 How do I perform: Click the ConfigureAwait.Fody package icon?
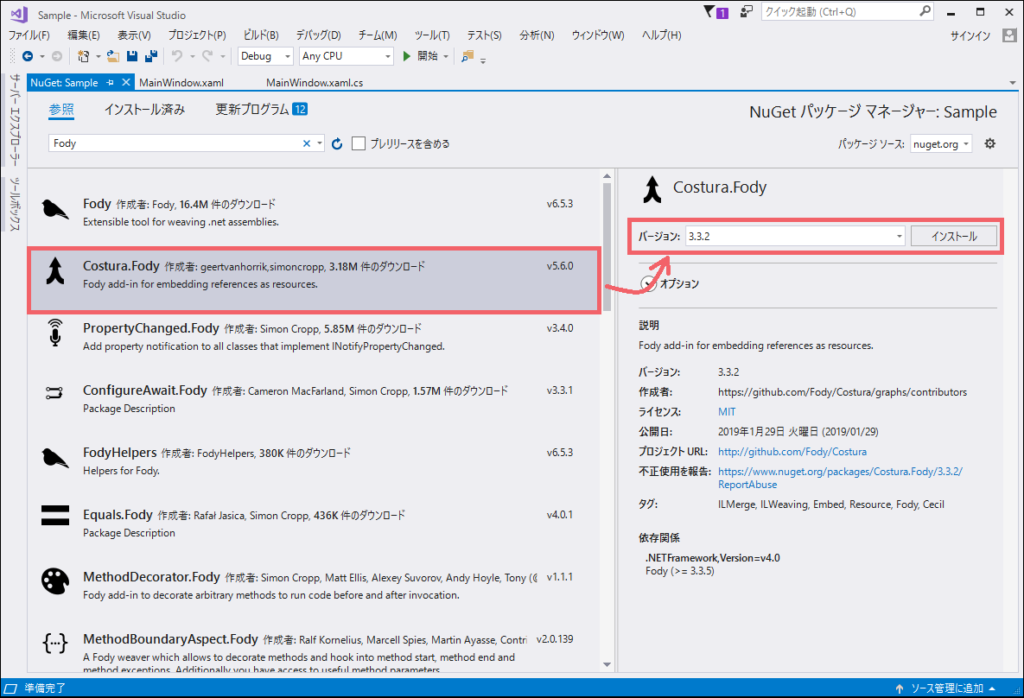pyautogui.click(x=54, y=393)
